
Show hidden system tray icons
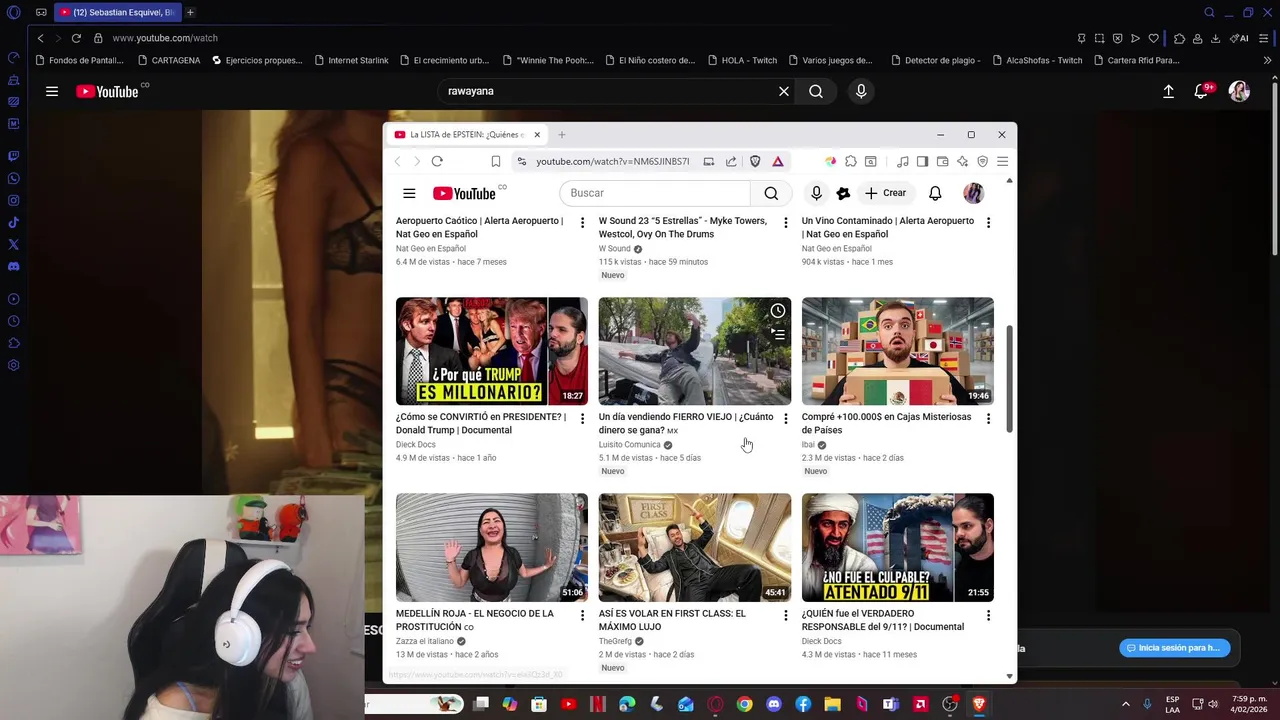click(1125, 704)
